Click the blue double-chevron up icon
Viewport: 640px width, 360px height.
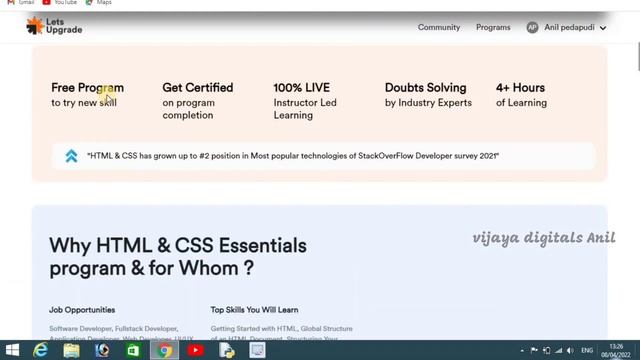71,156
